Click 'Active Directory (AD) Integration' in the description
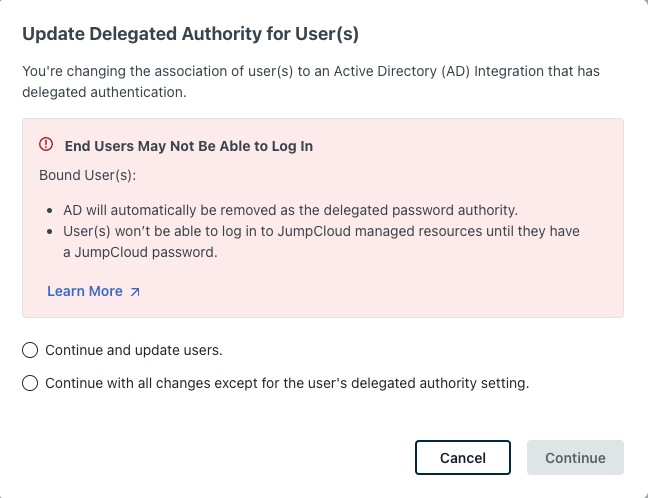648x498 pixels. coord(430,72)
